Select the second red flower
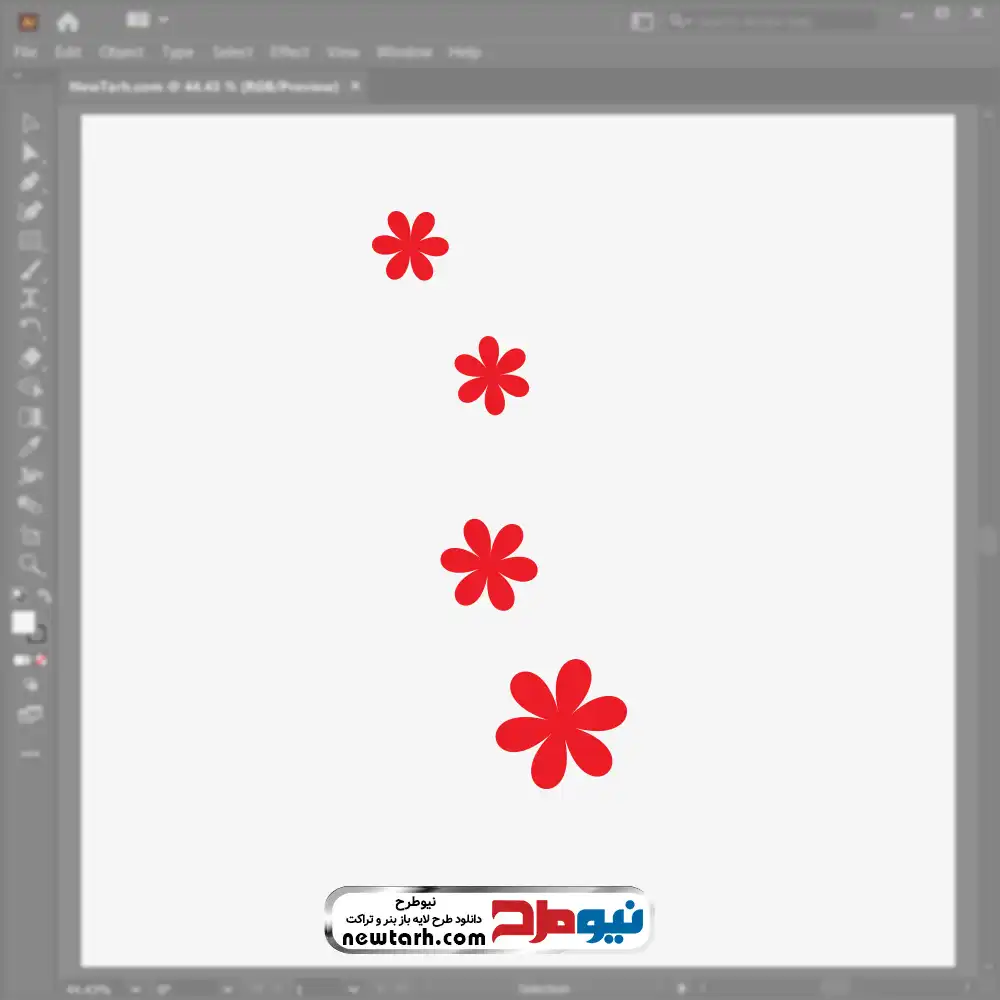The height and width of the screenshot is (1000, 1000). pyautogui.click(x=492, y=375)
